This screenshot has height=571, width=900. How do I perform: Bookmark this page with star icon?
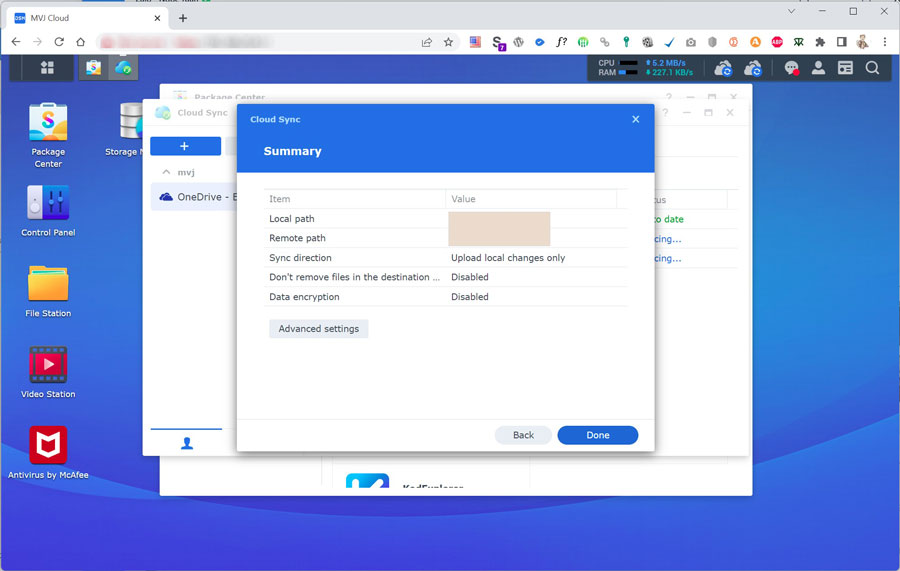coord(448,42)
